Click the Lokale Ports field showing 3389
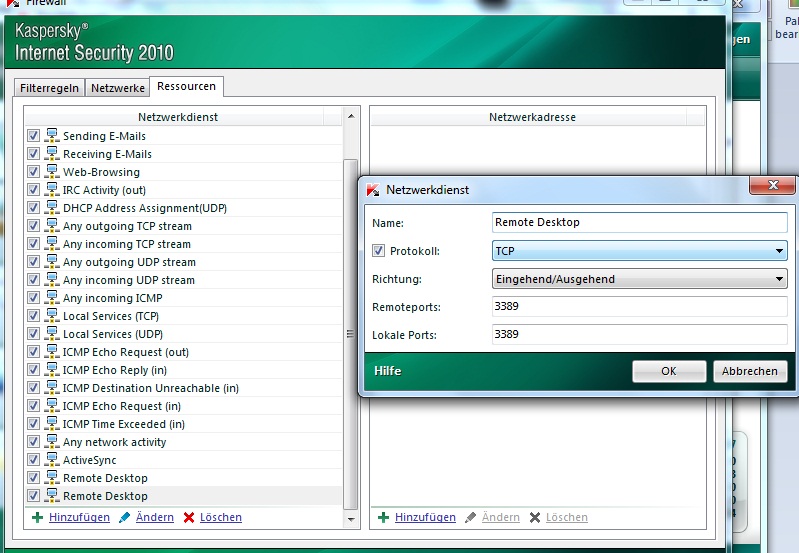Image resolution: width=799 pixels, height=553 pixels. pos(640,334)
